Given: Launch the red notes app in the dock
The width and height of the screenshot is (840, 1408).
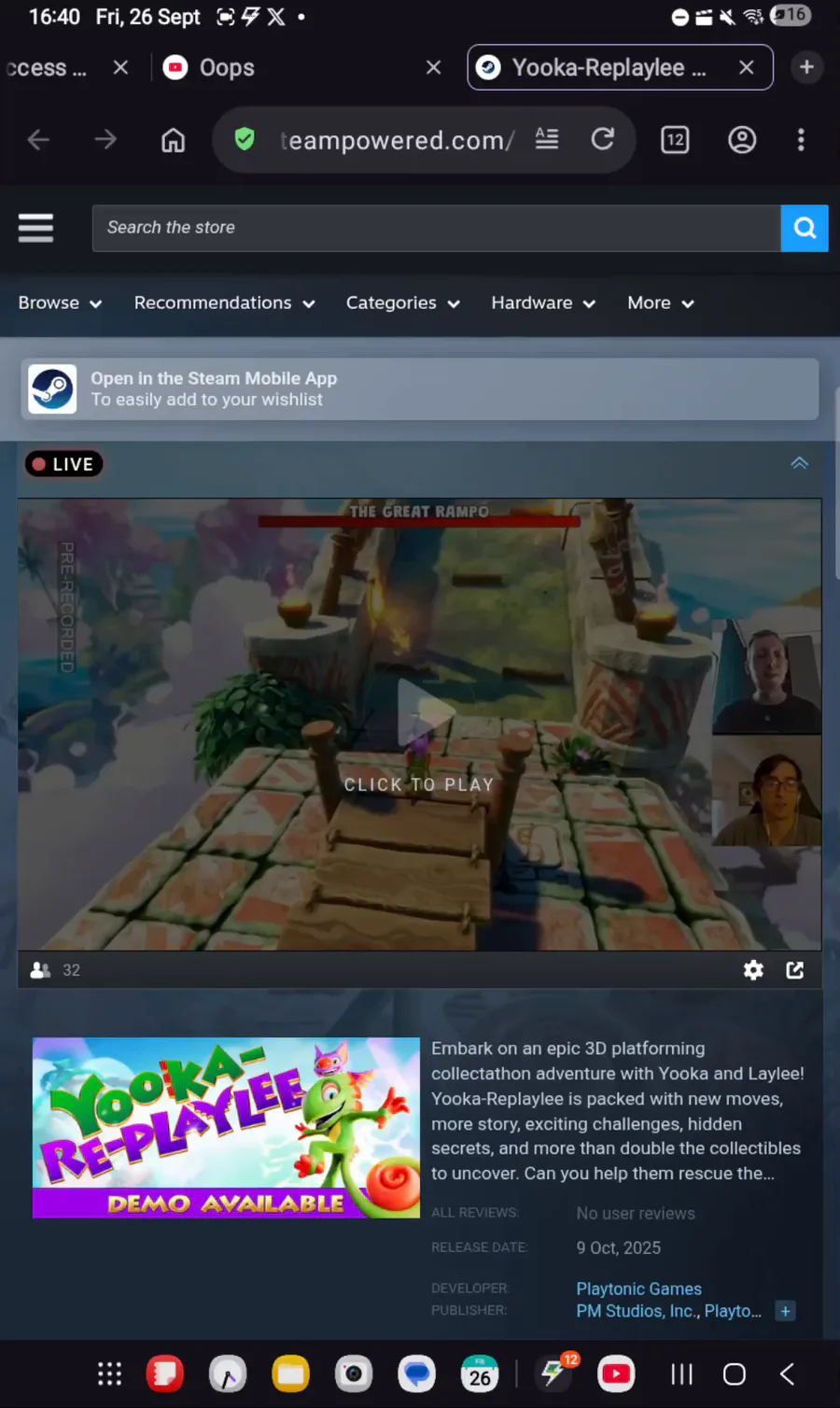Looking at the screenshot, I should click(165, 1374).
